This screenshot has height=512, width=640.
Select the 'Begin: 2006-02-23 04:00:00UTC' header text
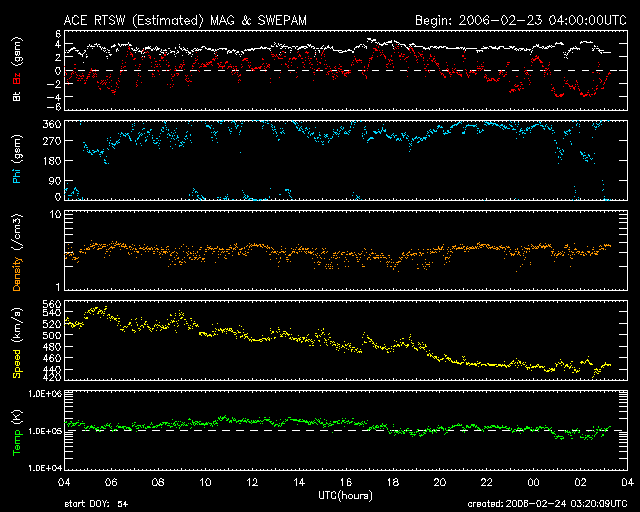[x=521, y=20]
